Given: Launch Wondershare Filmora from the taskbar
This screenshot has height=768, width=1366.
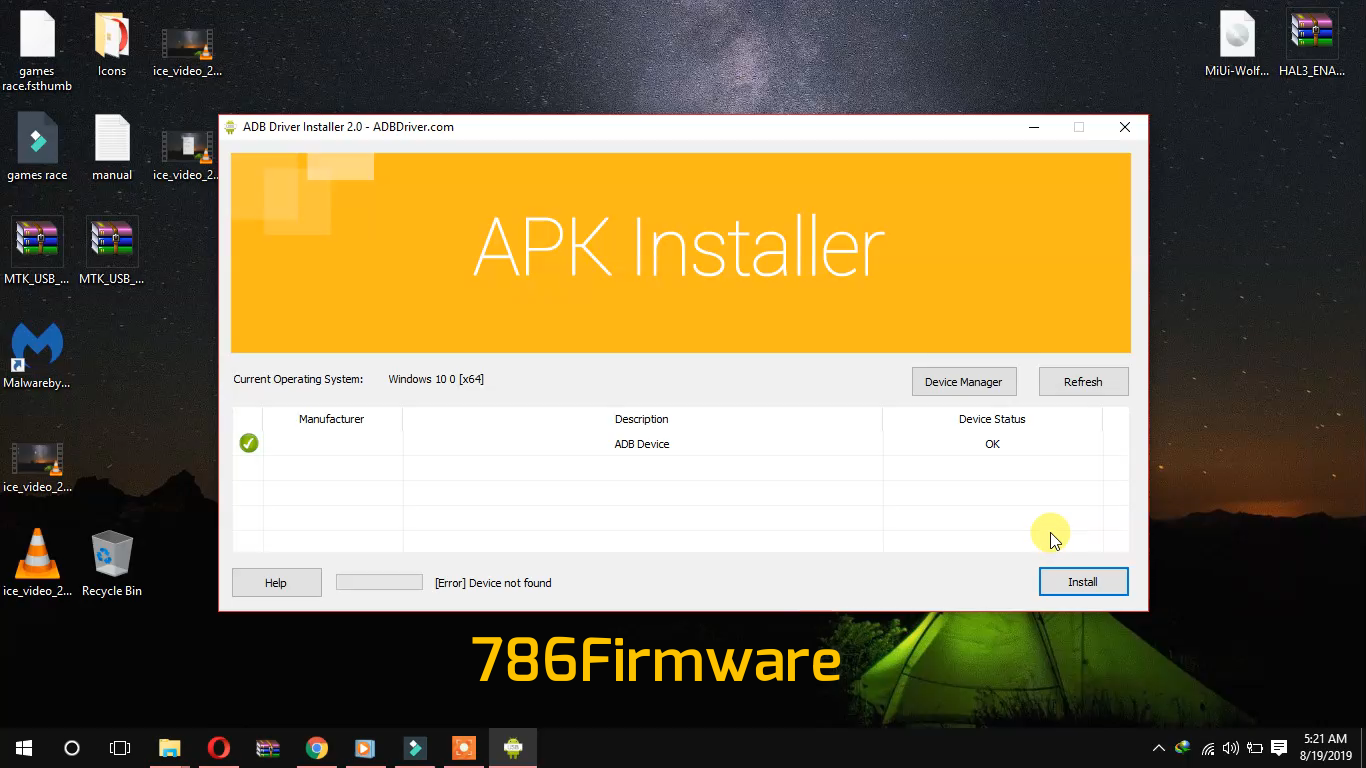Looking at the screenshot, I should click(x=414, y=747).
